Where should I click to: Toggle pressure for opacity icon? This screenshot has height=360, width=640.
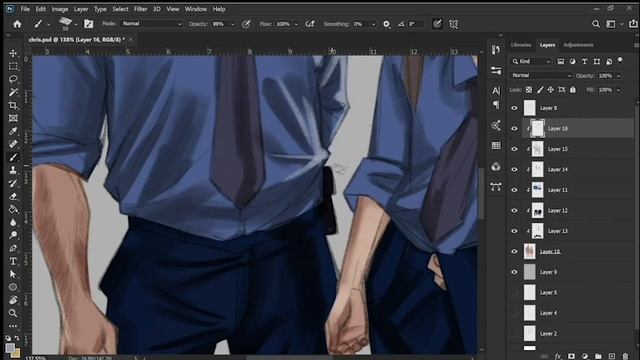coord(246,24)
